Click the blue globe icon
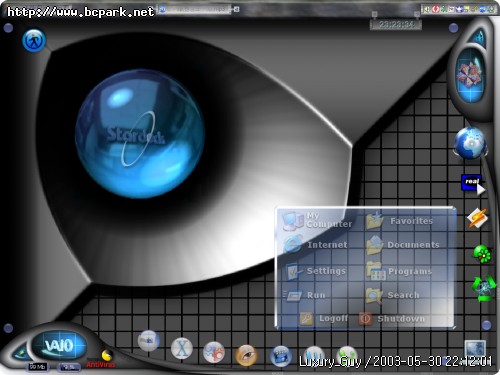 pyautogui.click(x=470, y=143)
